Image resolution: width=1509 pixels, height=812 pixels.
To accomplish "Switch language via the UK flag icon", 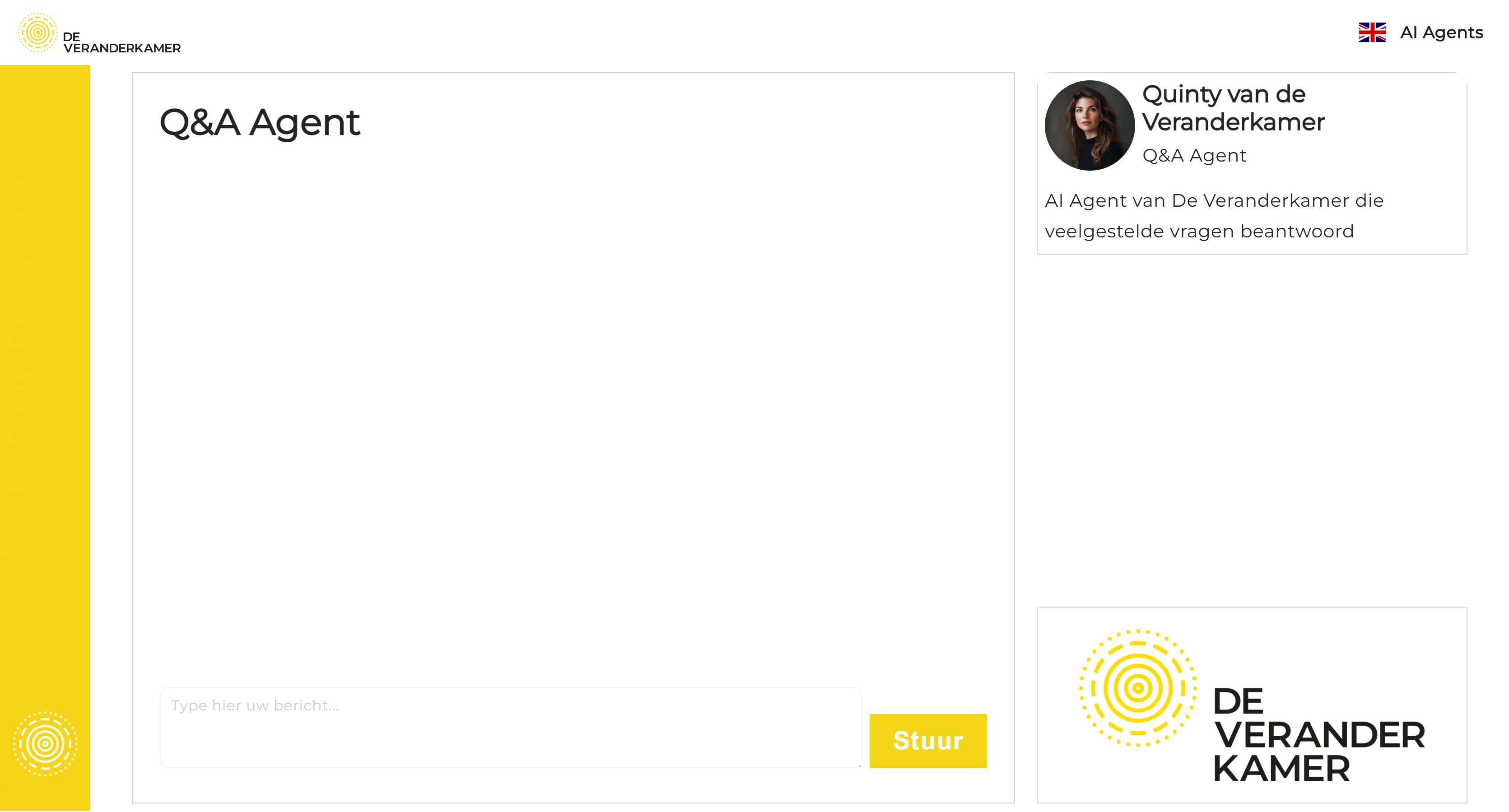I will [1372, 32].
